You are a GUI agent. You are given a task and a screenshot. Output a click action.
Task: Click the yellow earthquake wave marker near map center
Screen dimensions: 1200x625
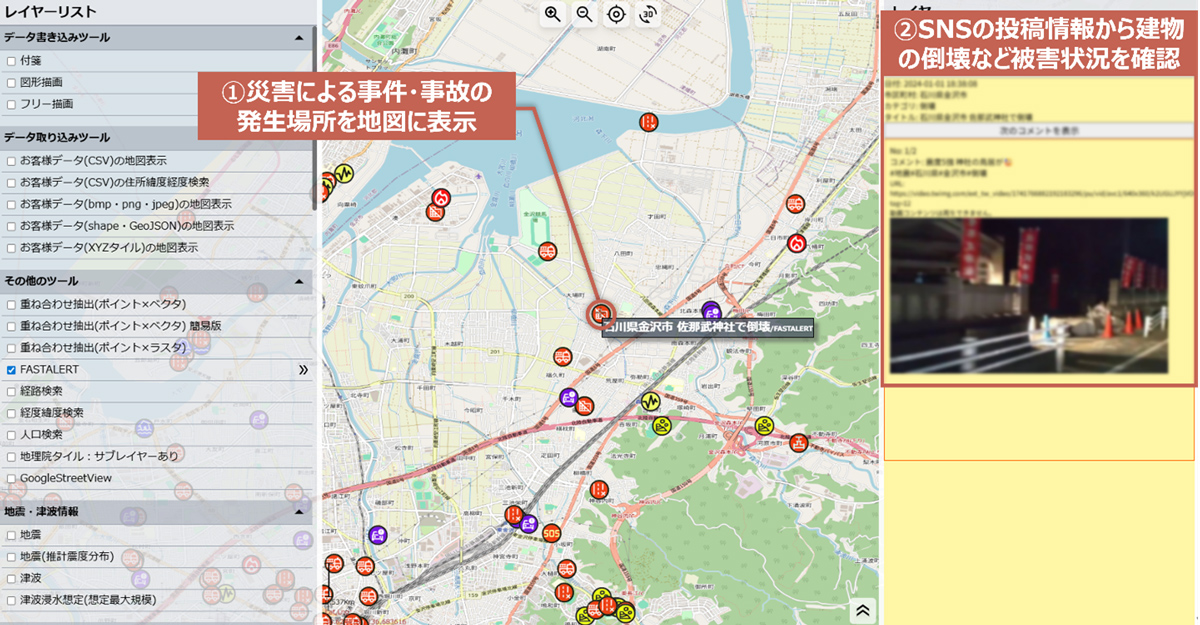click(650, 401)
